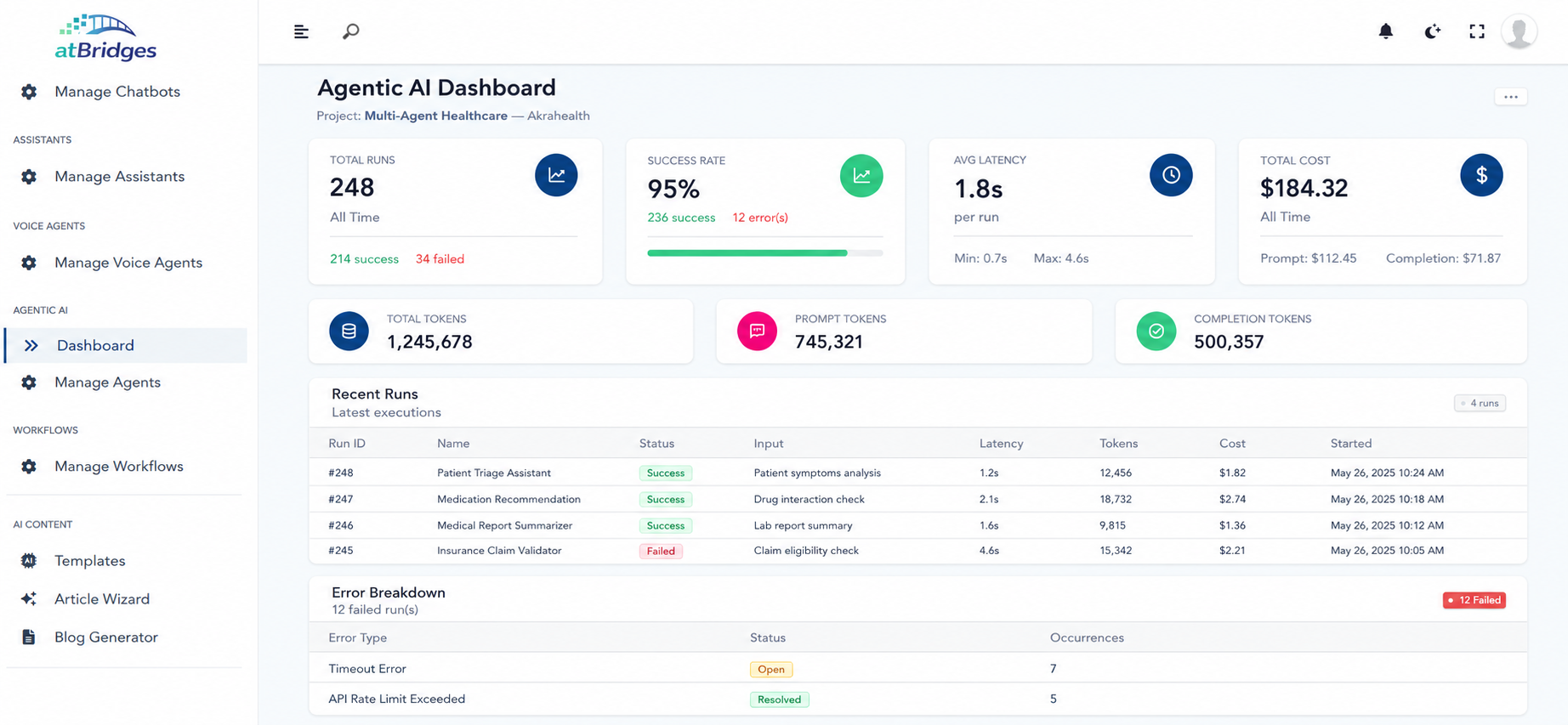Click the Drug interaction check input cell
Screen dimensions: 1568x725
809,499
